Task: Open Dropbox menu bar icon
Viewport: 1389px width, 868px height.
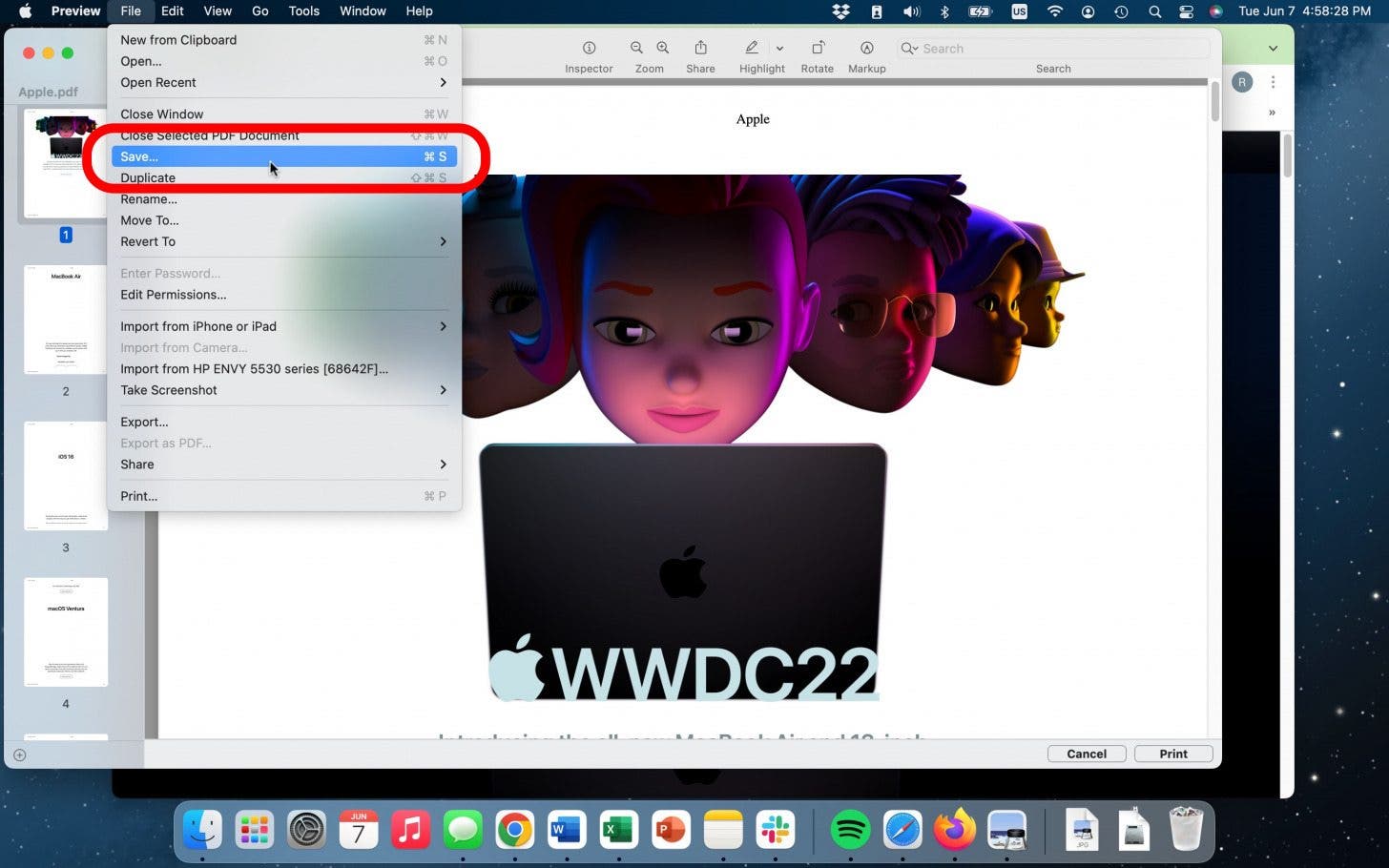Action: [840, 11]
